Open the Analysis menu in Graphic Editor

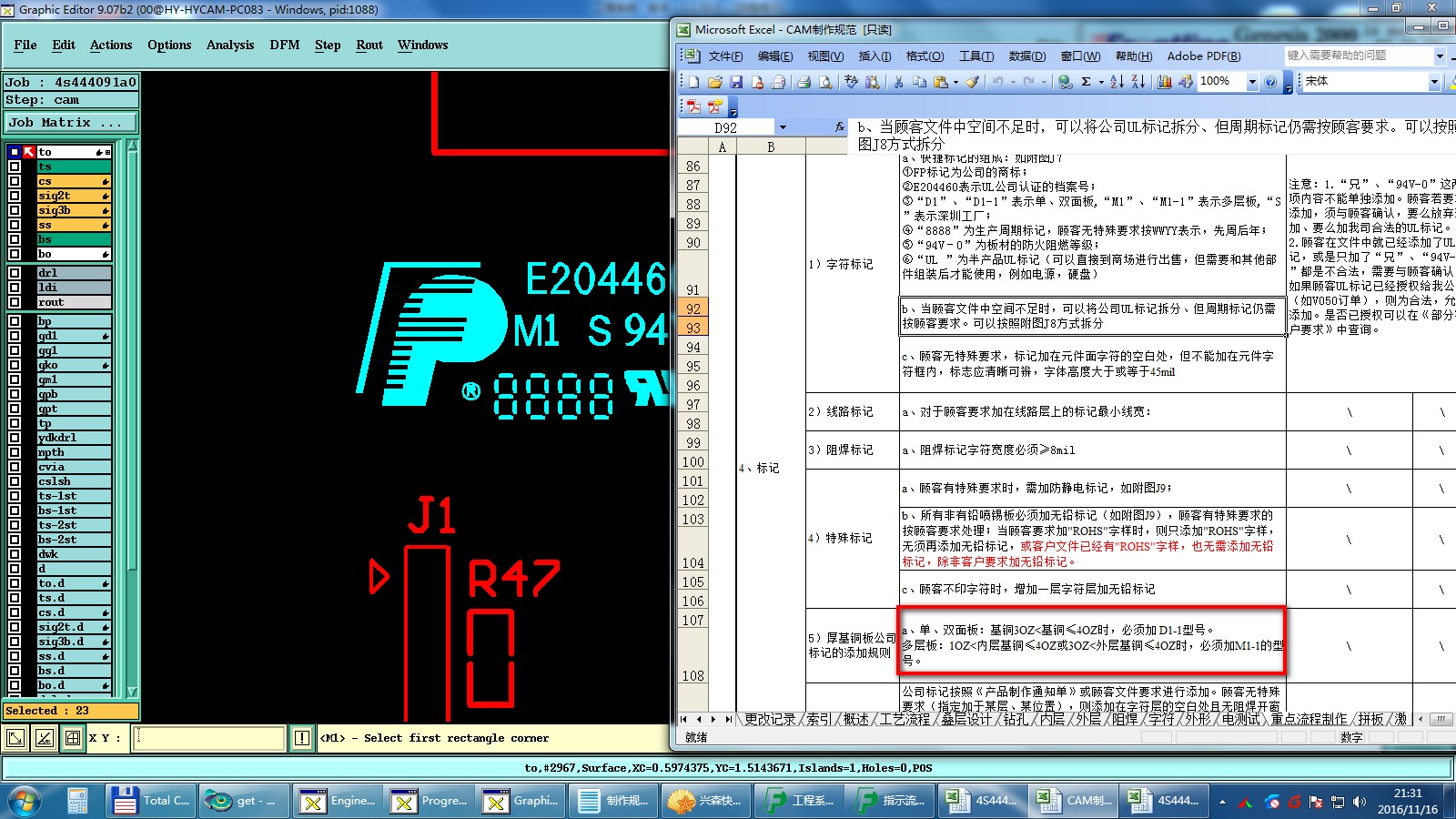tap(230, 45)
